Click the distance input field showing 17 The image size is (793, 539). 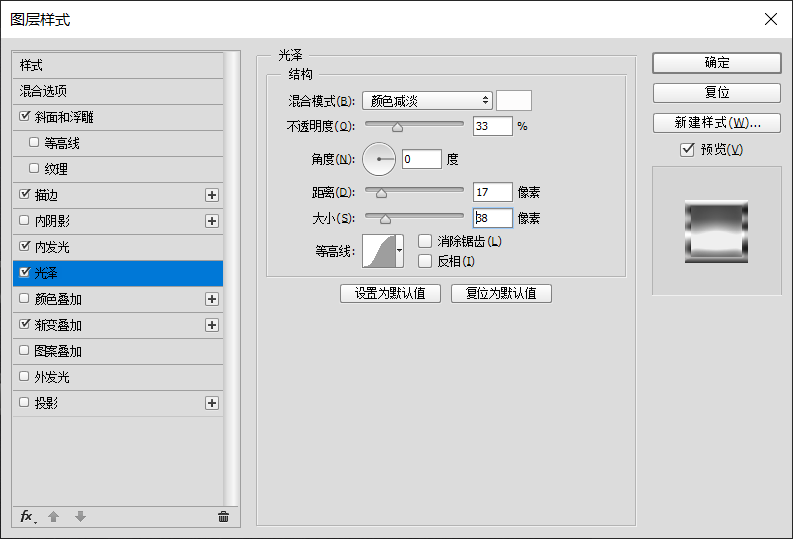click(x=493, y=192)
